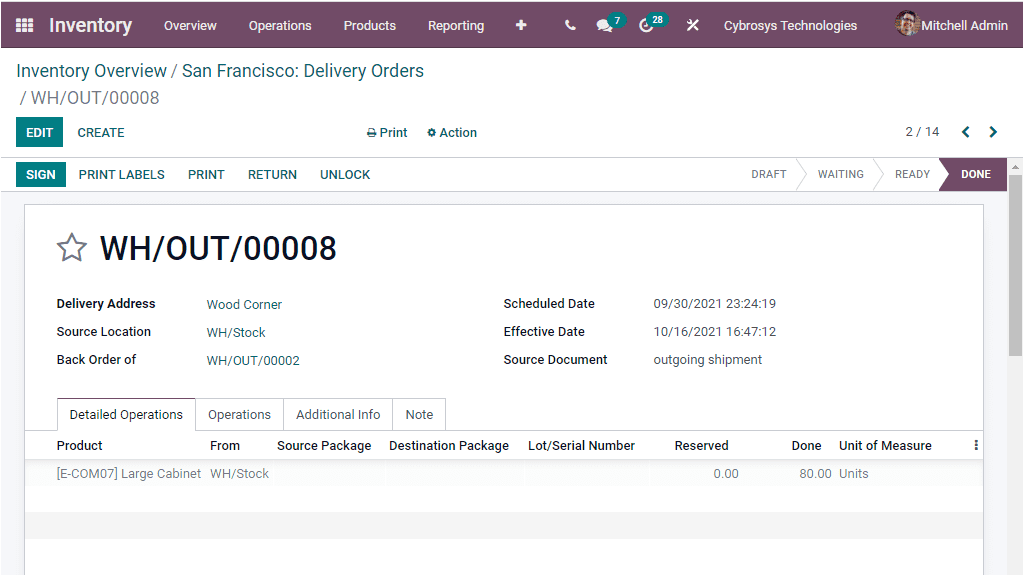Viewport: 1024px width, 576px height.
Task: Open the developer tools wrench icon
Action: pyautogui.click(x=693, y=25)
